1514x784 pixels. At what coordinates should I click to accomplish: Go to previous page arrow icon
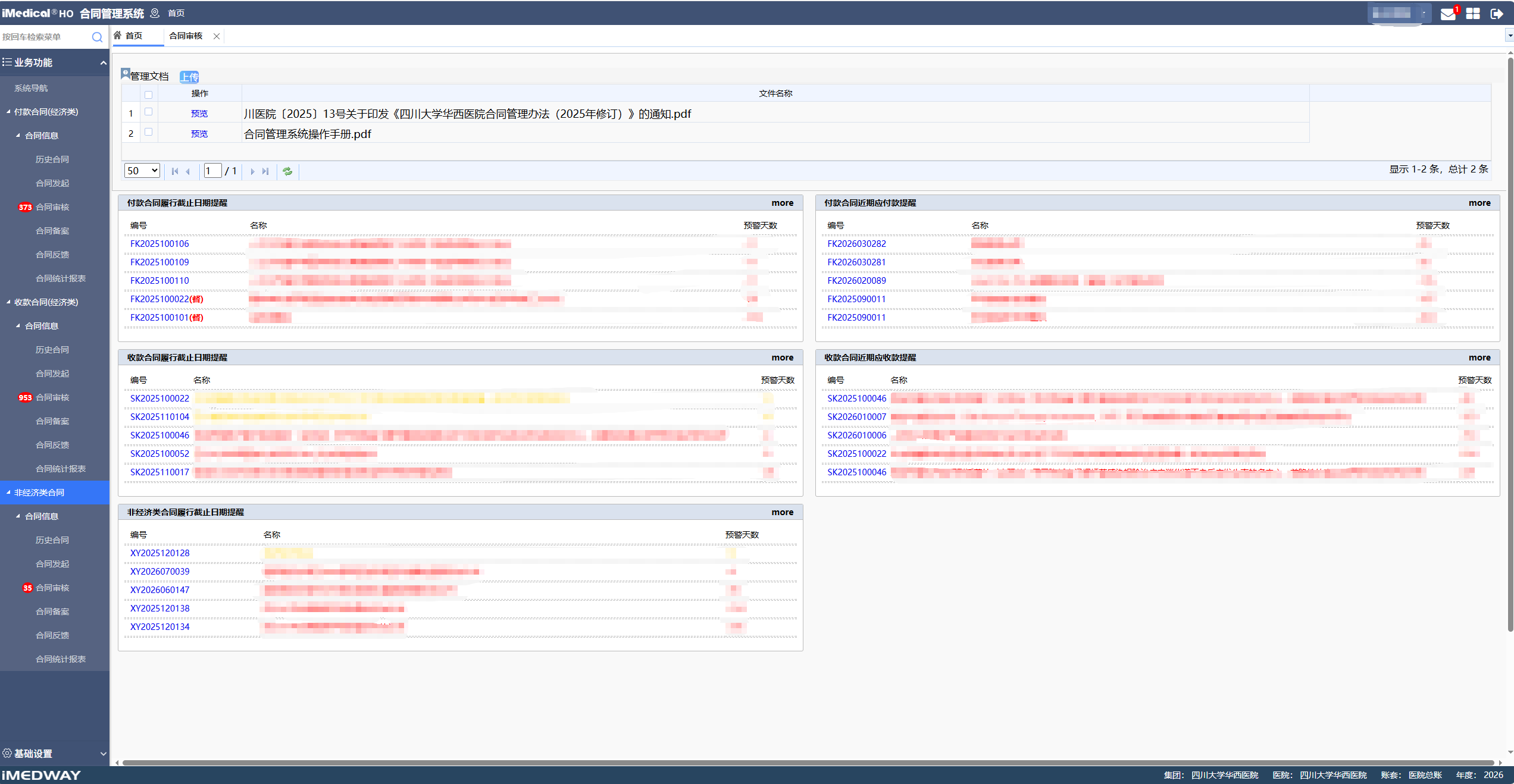(x=188, y=171)
